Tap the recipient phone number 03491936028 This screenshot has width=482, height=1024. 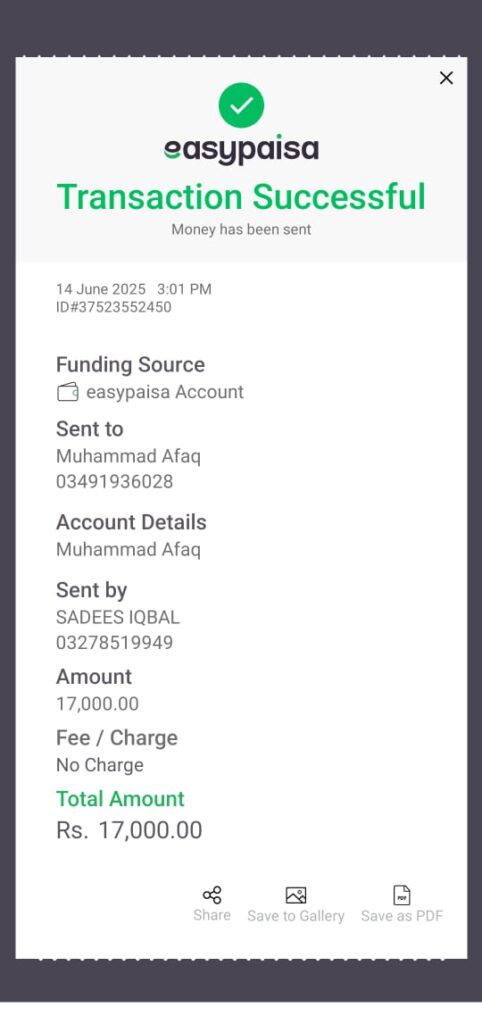pos(114,482)
